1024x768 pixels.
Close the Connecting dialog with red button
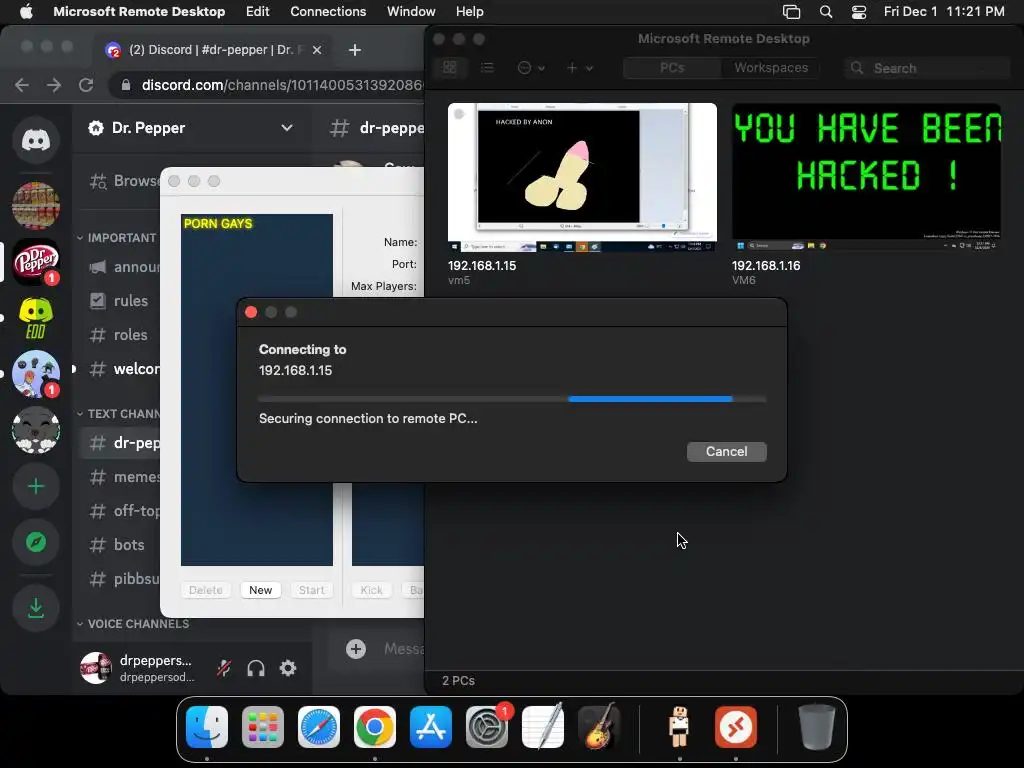pyautogui.click(x=251, y=312)
